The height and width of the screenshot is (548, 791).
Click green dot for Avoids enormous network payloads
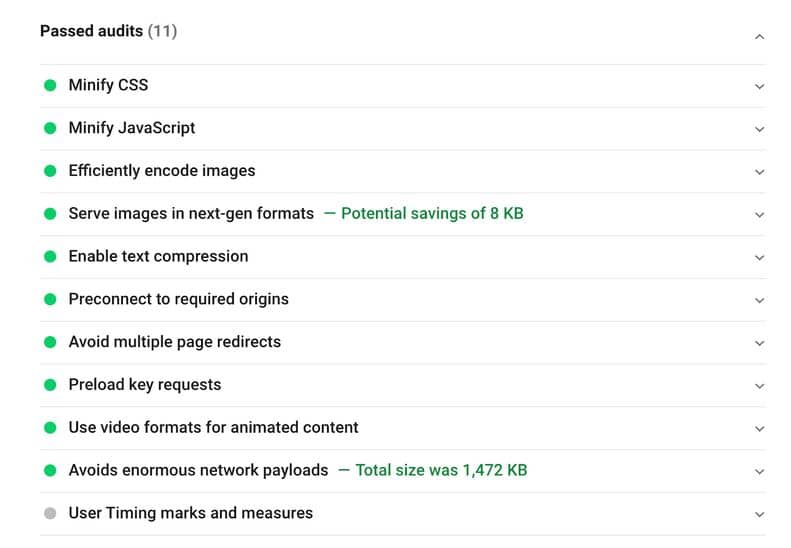[50, 470]
